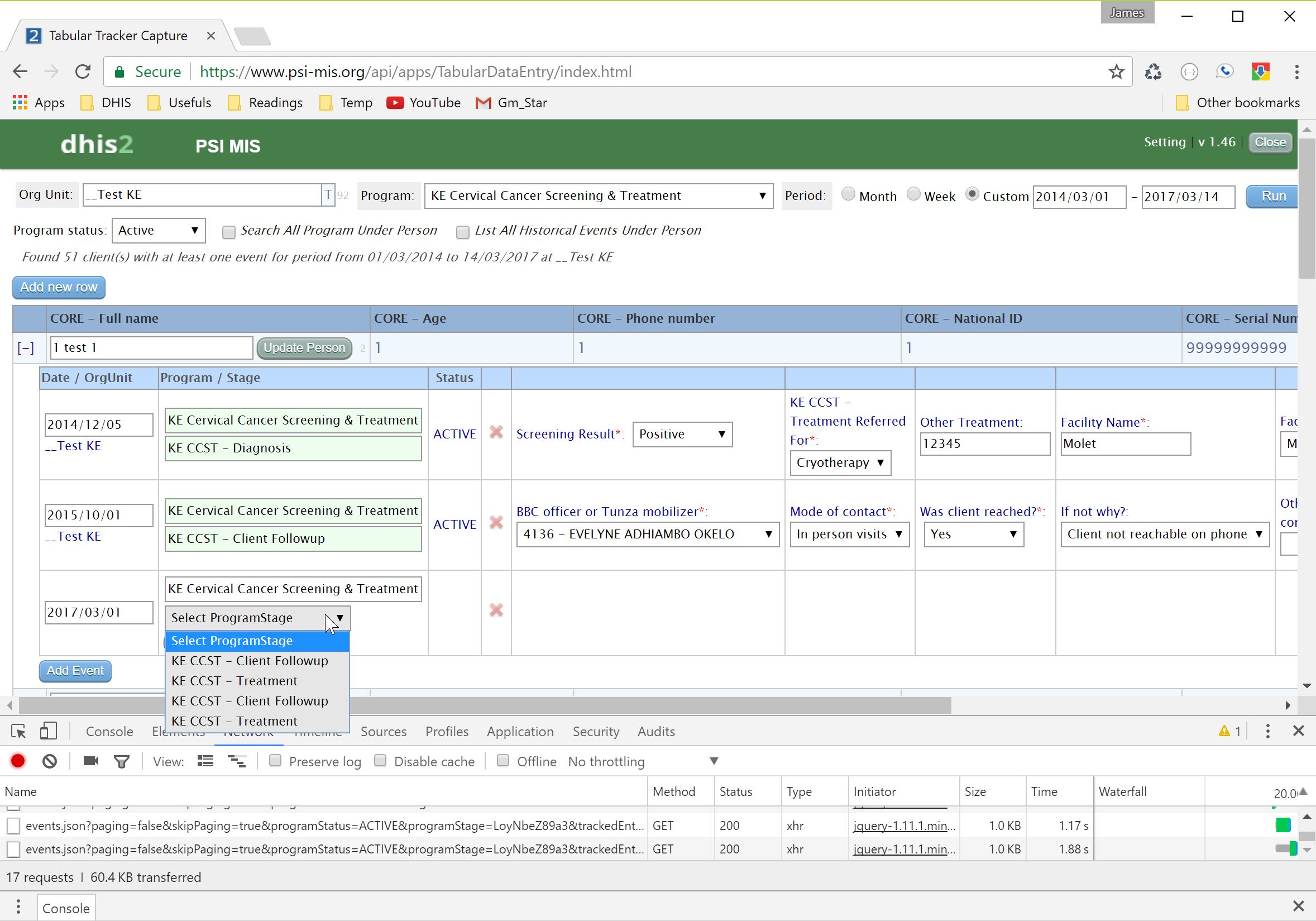Choose KE CCST – Treatment from the stage list

coord(235,681)
